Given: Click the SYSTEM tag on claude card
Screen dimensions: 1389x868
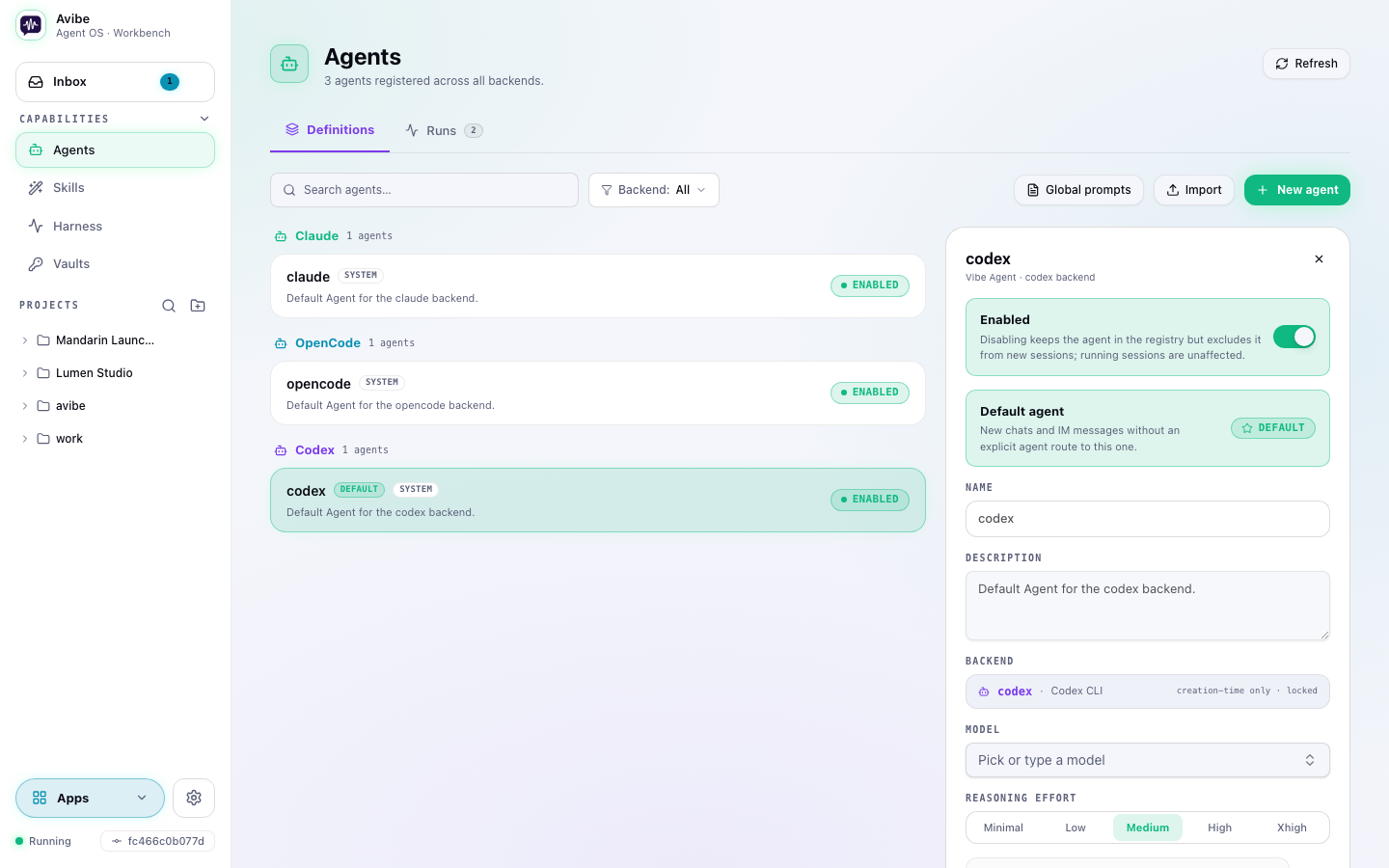Looking at the screenshot, I should pos(361,276).
